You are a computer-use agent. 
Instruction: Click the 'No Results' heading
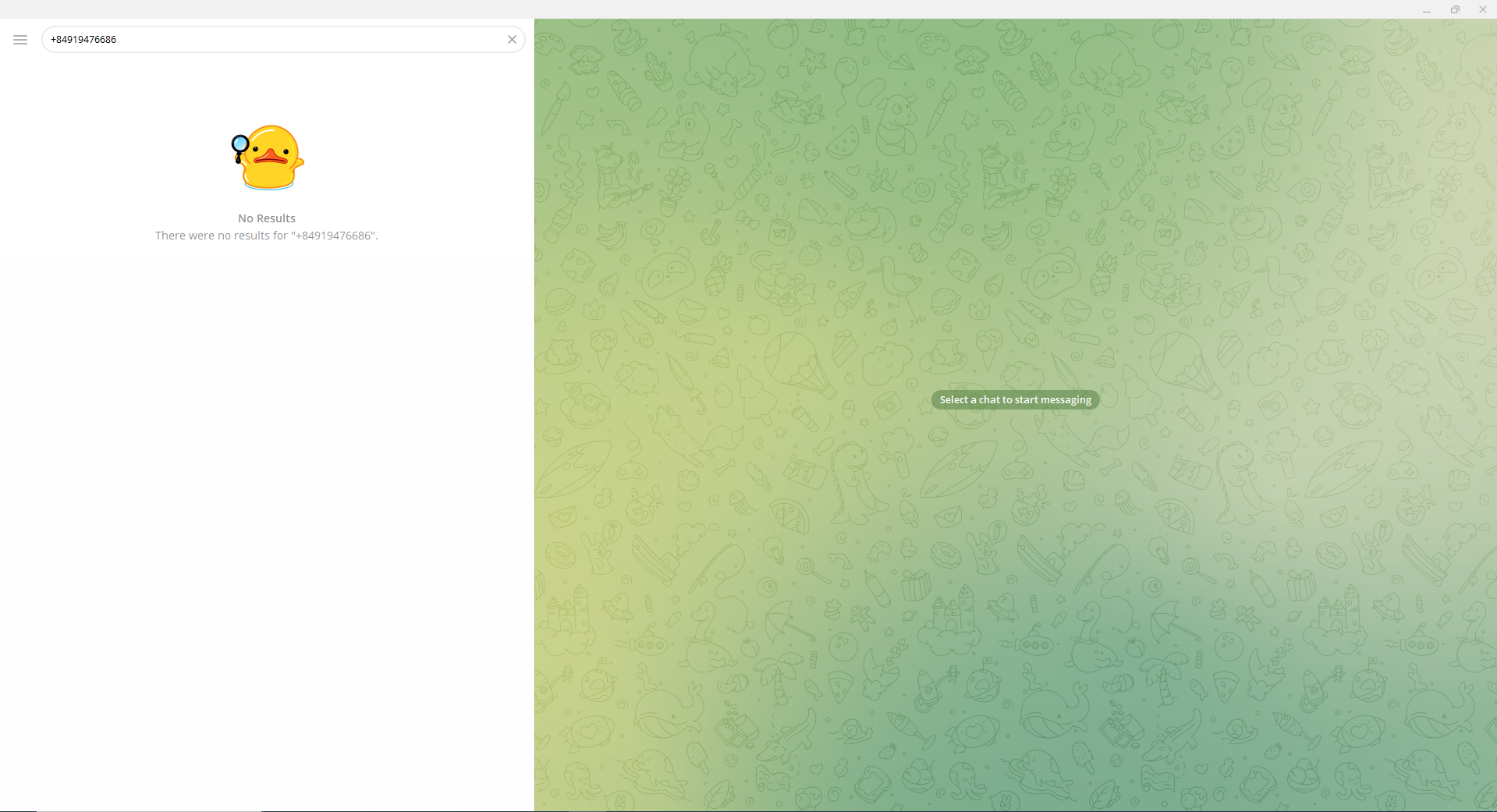266,218
